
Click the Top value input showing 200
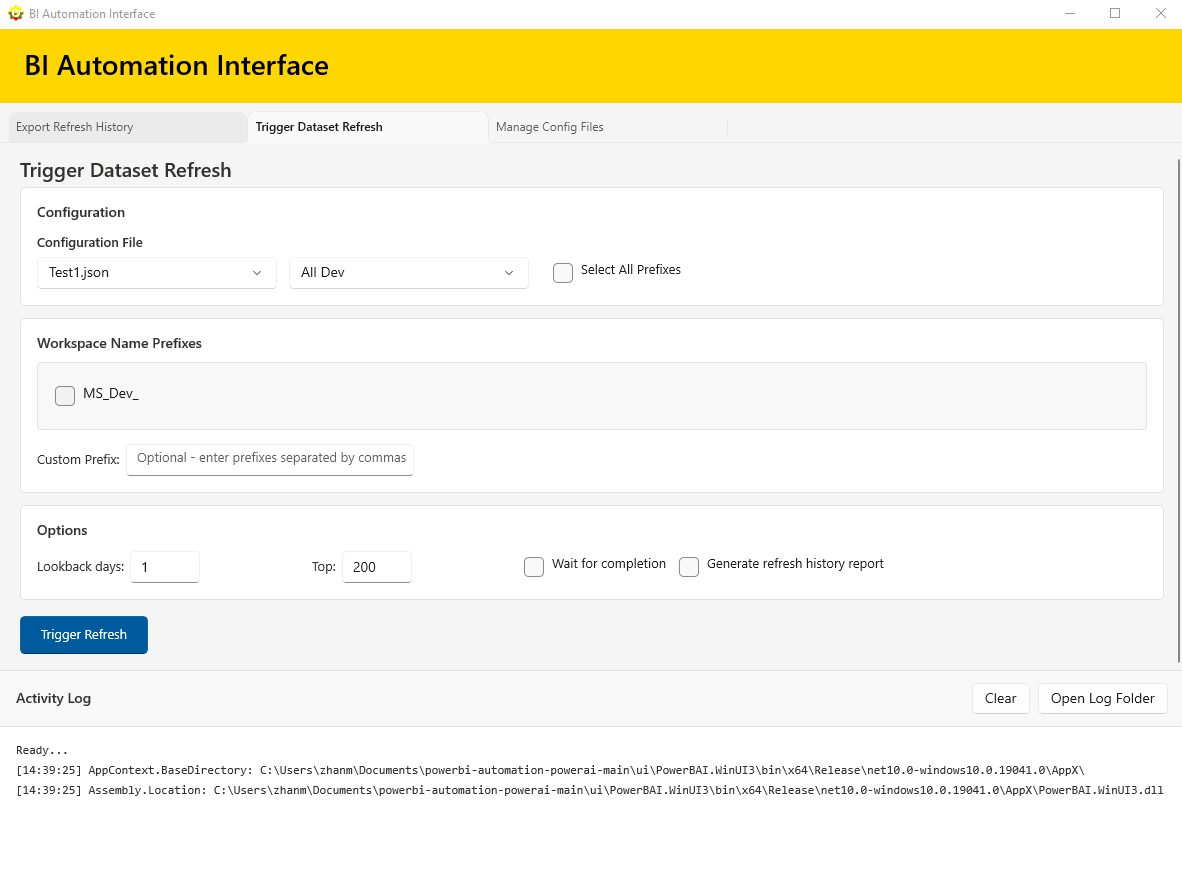(376, 566)
